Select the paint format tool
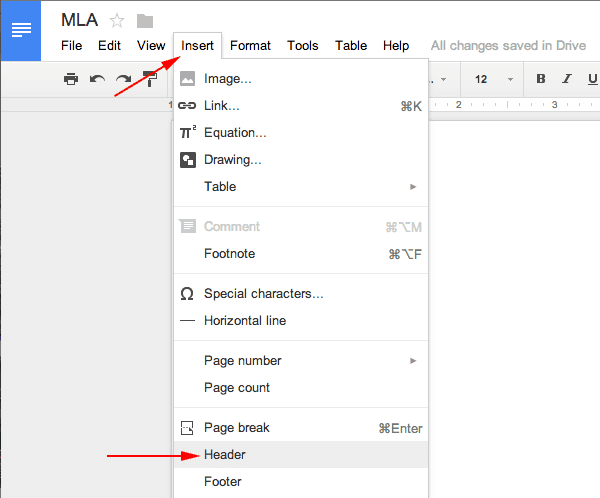This screenshot has height=498, width=600. (x=150, y=79)
